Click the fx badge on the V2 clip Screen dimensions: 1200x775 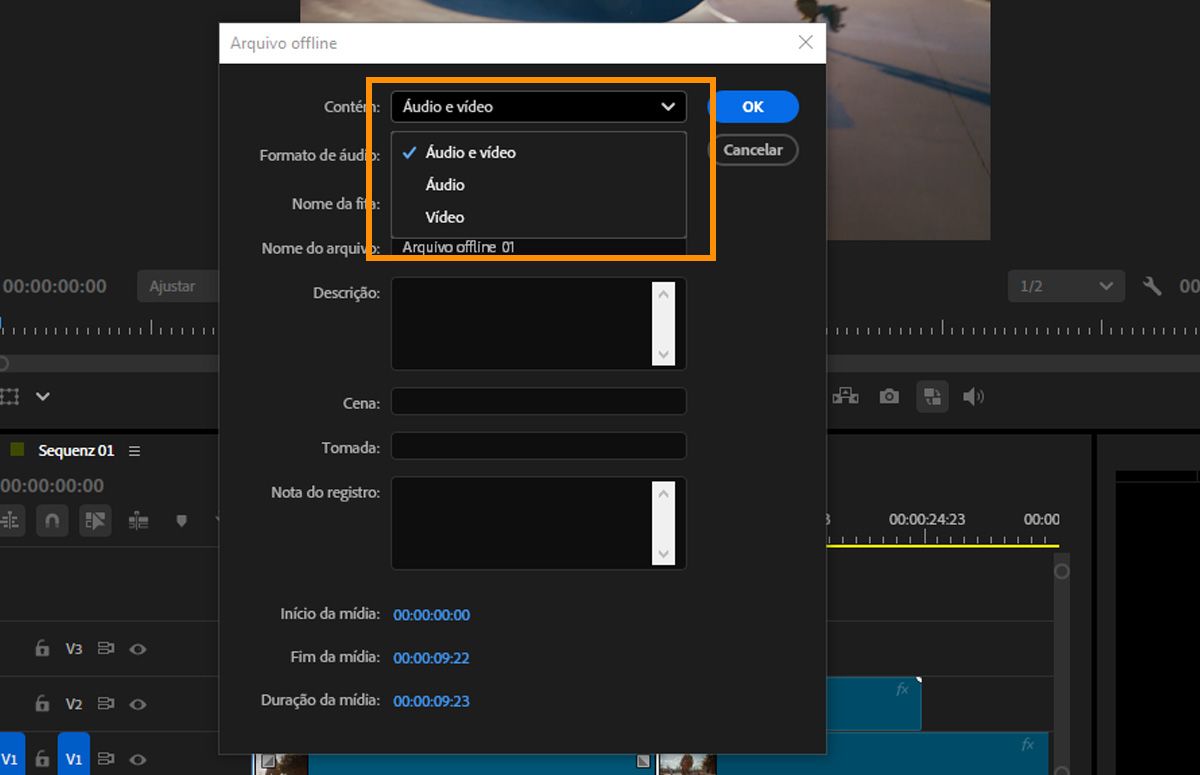click(902, 689)
